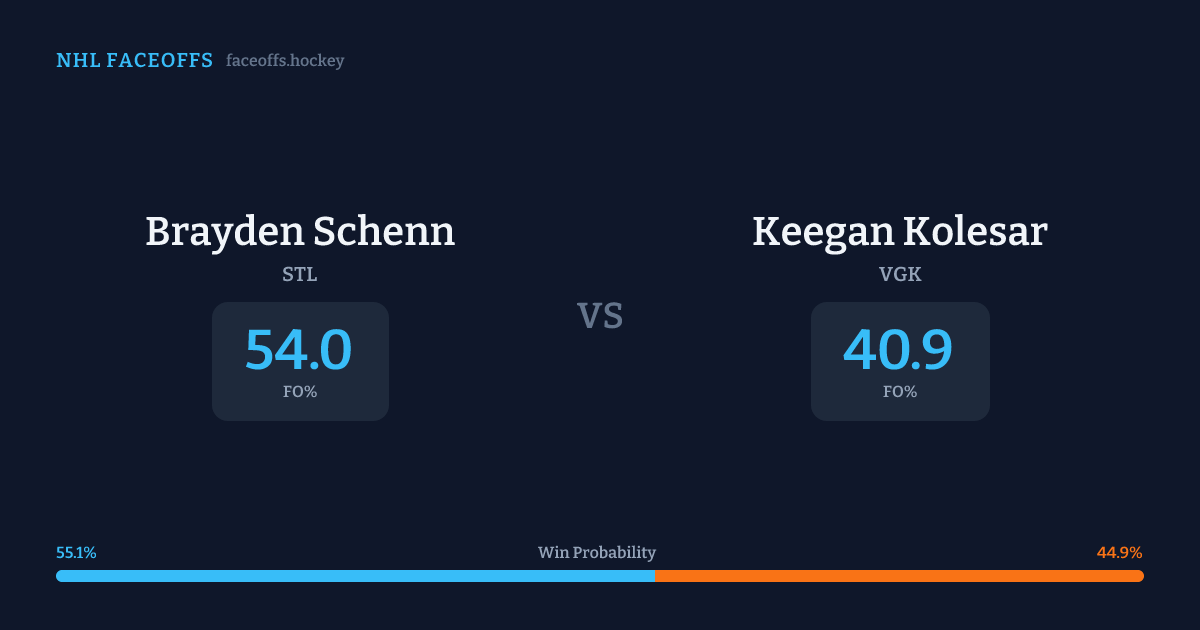This screenshot has height=630, width=1200.
Task: Click the VGK team abbreviation
Action: pyautogui.click(x=900, y=274)
